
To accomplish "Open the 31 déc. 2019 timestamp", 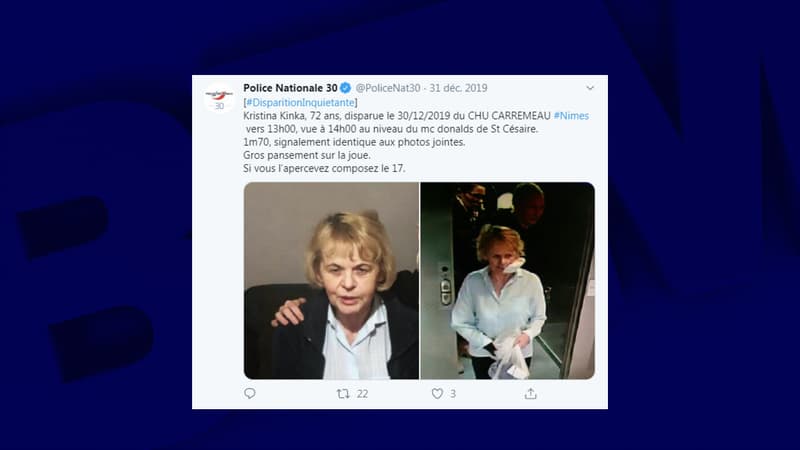I will (458, 88).
